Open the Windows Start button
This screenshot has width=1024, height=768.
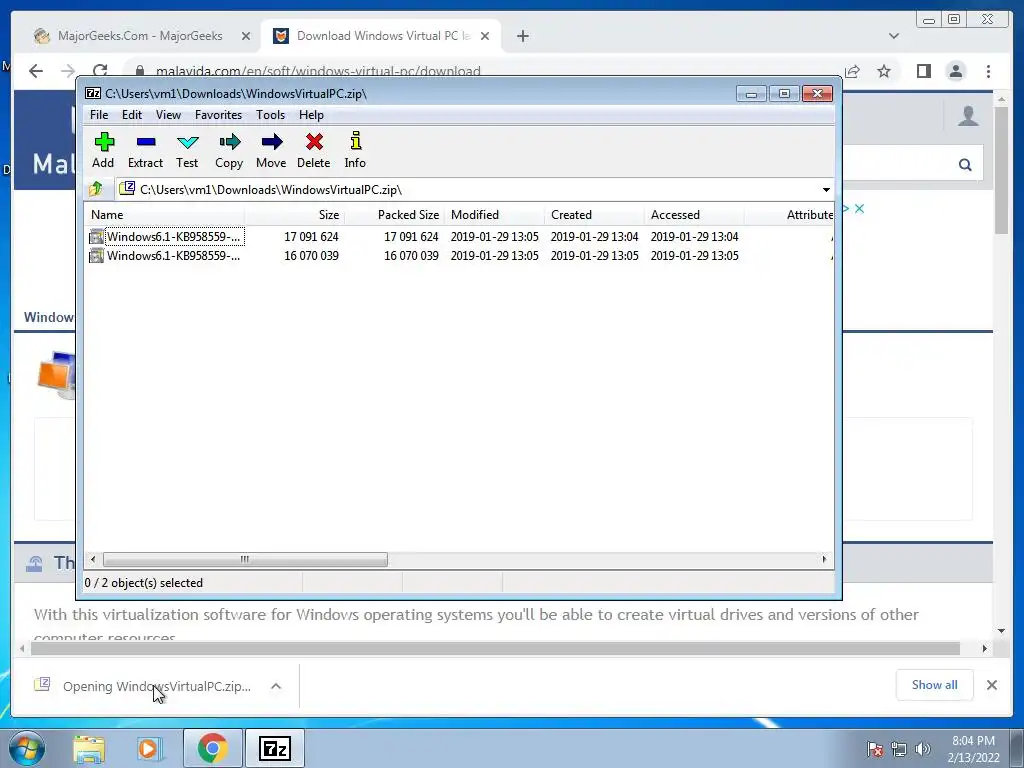point(27,748)
